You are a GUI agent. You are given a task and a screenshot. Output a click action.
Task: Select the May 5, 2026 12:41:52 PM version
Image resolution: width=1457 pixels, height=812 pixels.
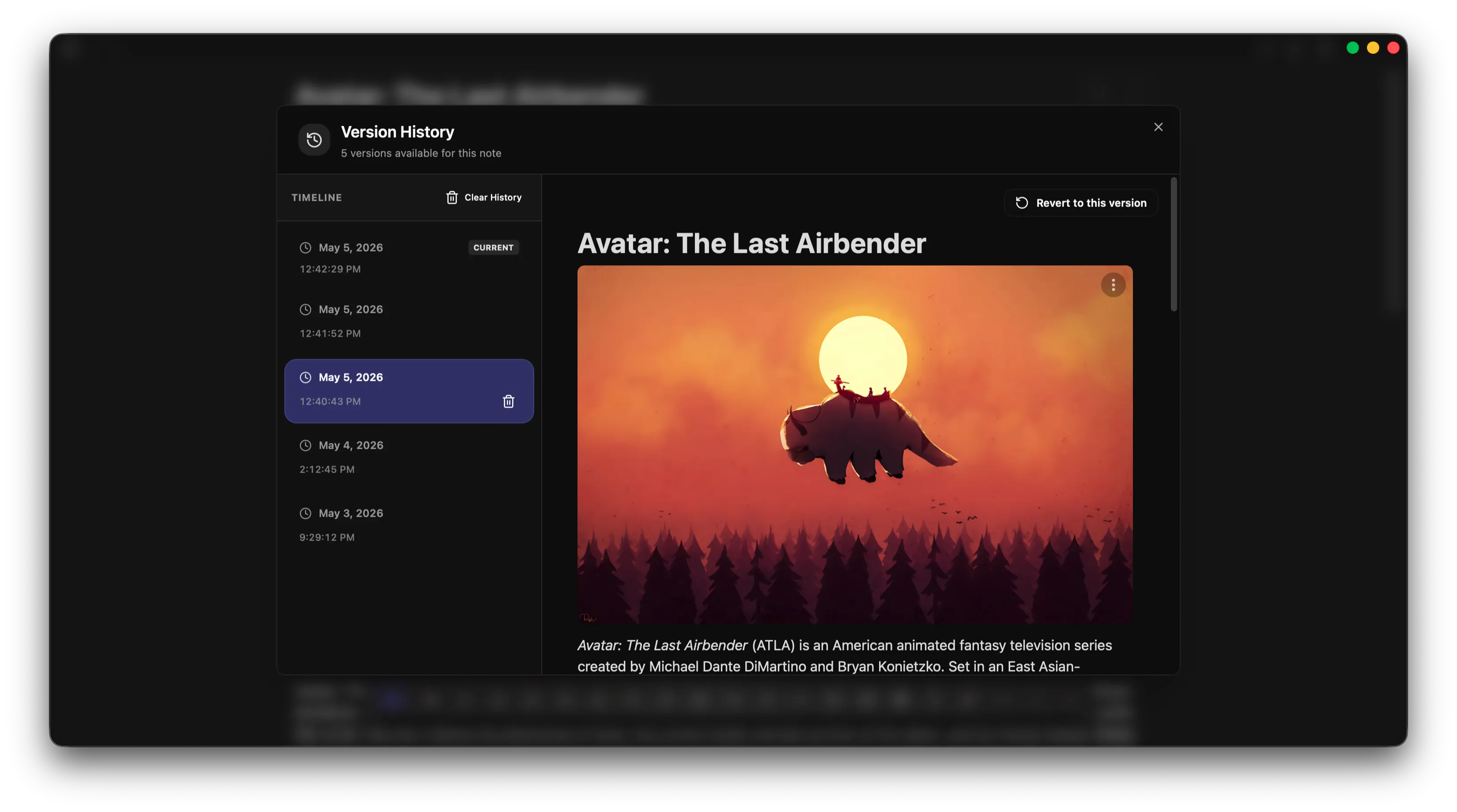(409, 321)
